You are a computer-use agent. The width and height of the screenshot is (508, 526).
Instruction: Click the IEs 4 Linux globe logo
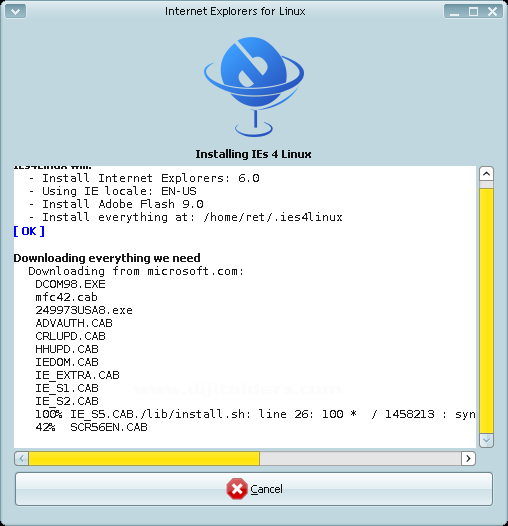[x=254, y=87]
